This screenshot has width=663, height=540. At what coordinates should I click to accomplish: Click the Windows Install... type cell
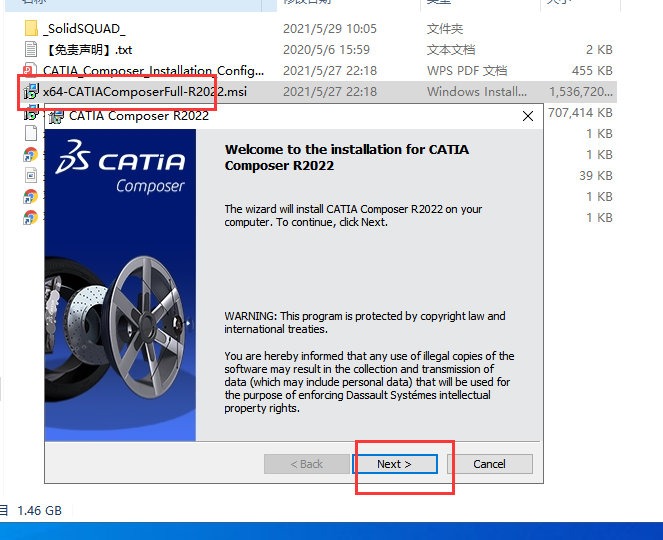tap(477, 92)
